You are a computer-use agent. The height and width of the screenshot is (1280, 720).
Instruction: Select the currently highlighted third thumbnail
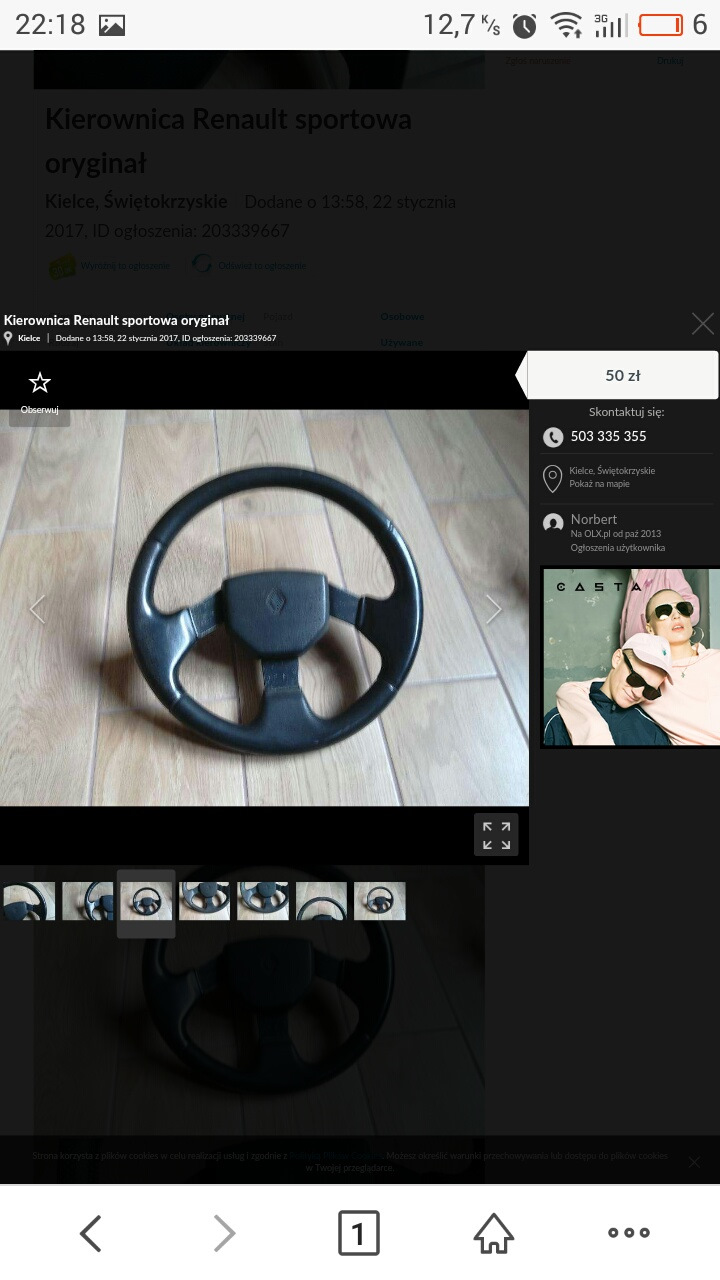146,901
